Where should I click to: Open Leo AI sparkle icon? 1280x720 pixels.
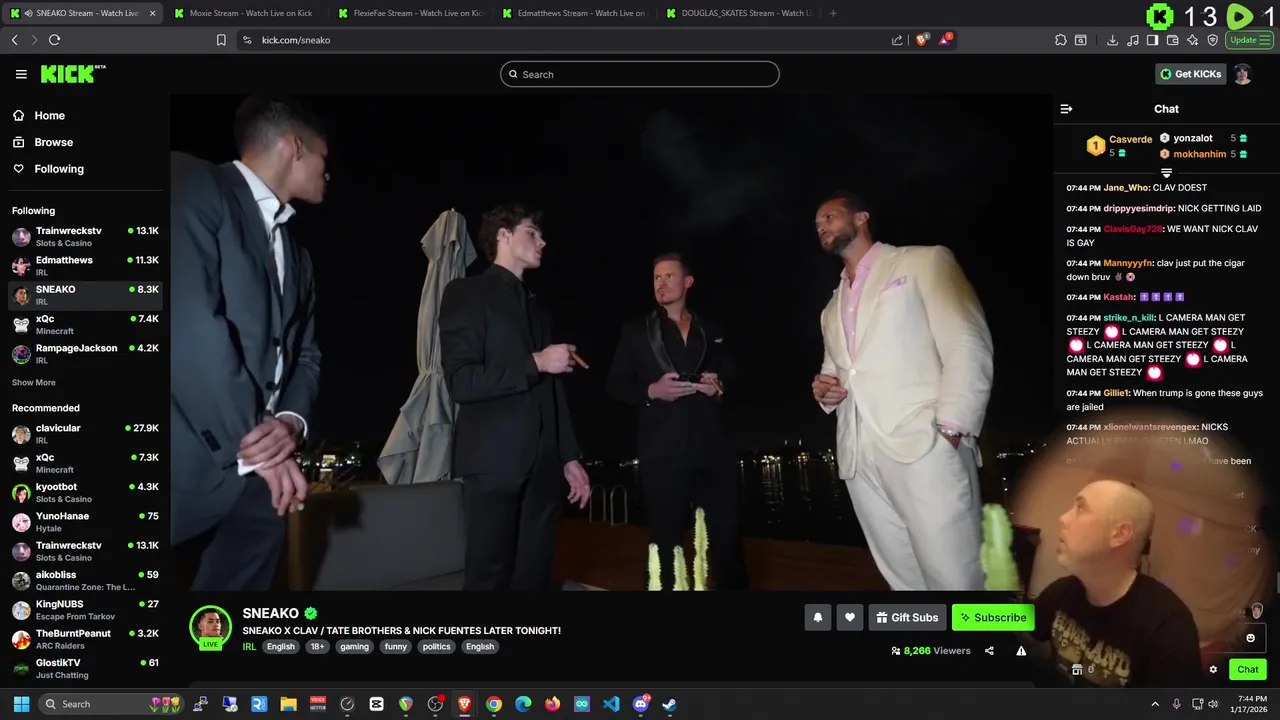pos(1192,40)
